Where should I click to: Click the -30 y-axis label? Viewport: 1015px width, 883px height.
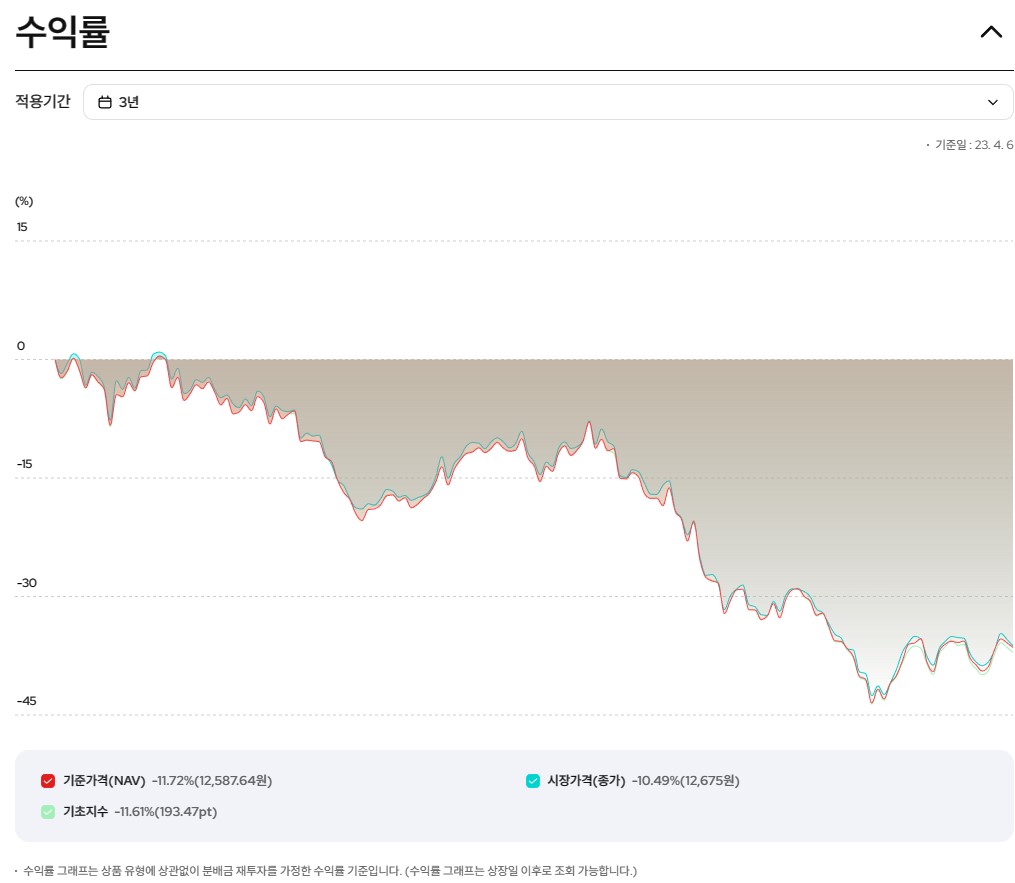pos(27,583)
